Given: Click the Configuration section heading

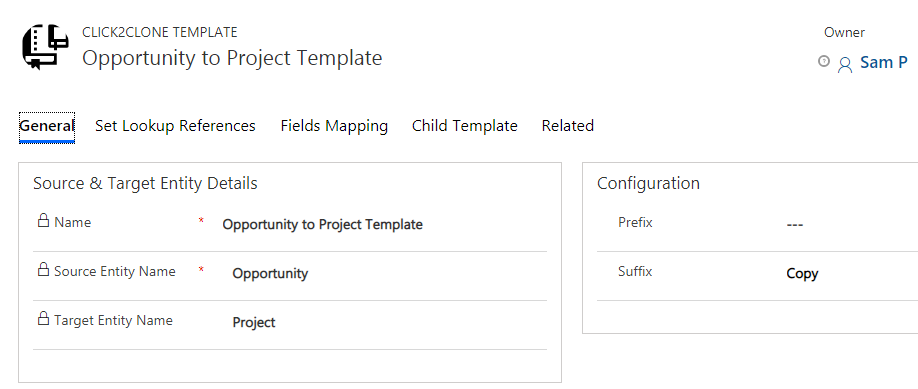Looking at the screenshot, I should point(648,183).
